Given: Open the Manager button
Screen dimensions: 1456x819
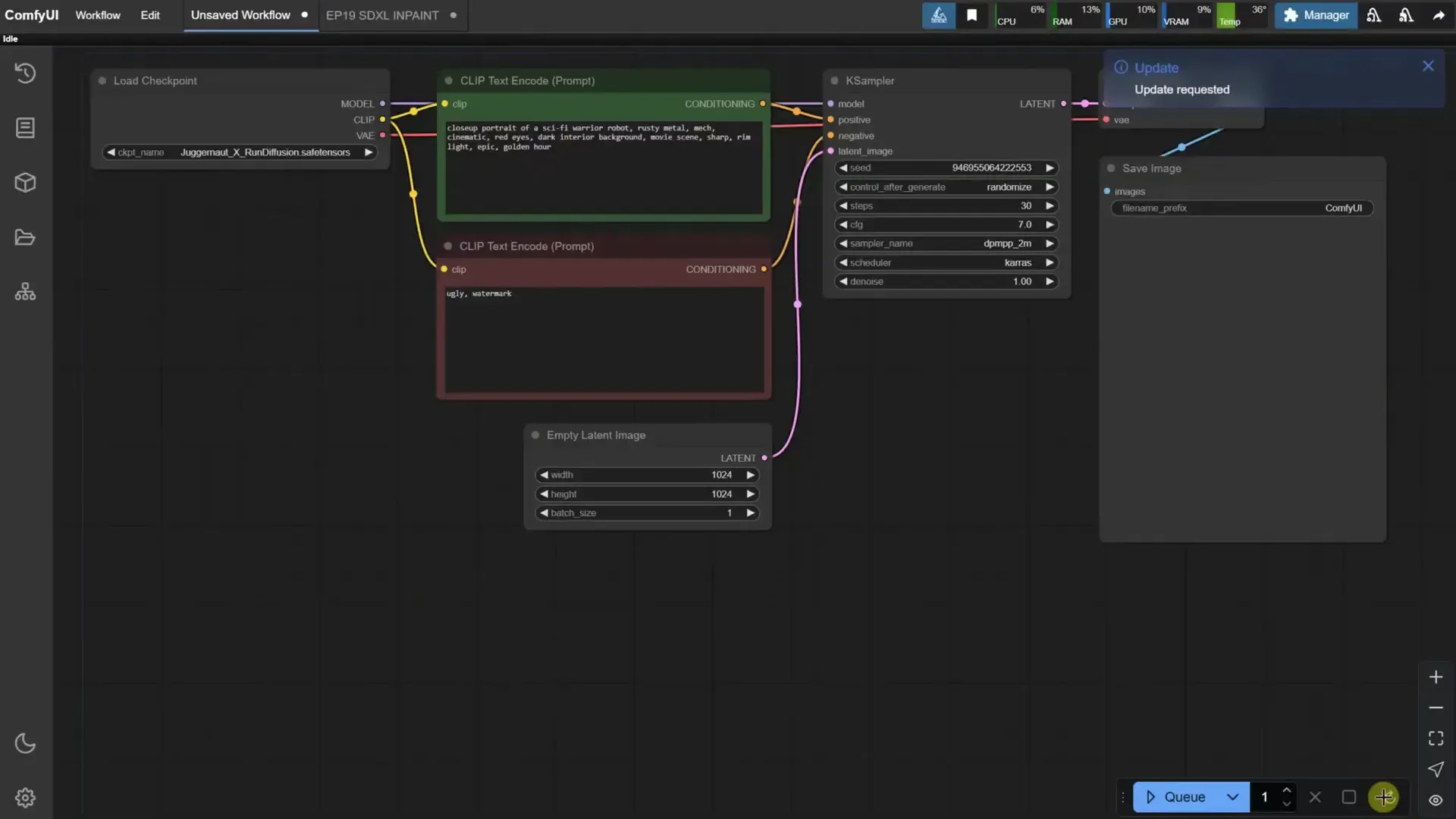Looking at the screenshot, I should click(1316, 15).
